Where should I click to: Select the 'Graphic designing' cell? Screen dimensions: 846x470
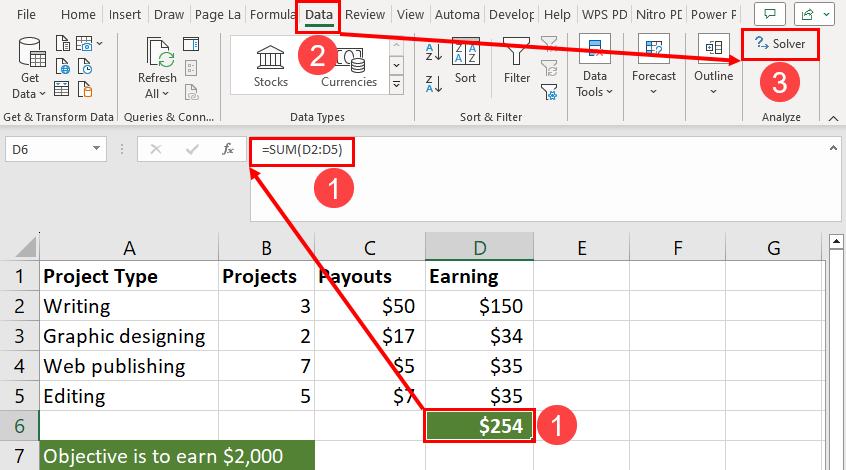pos(129,336)
